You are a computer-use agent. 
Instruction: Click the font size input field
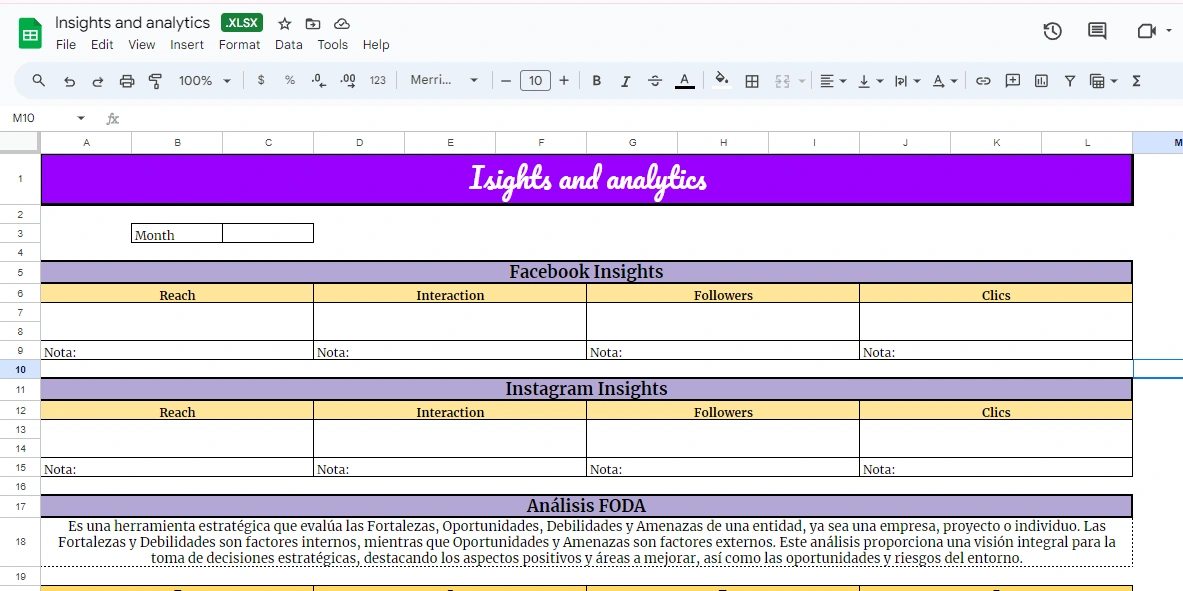535,81
